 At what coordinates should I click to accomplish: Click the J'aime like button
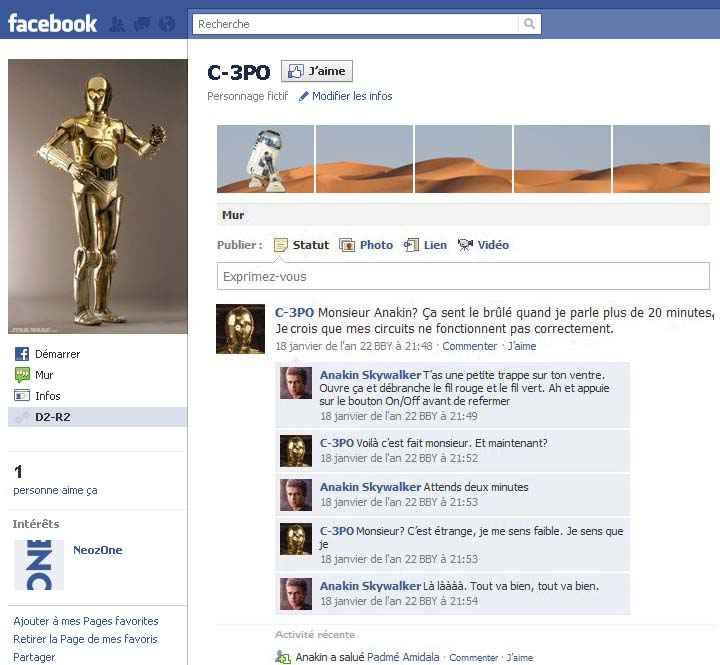point(317,71)
